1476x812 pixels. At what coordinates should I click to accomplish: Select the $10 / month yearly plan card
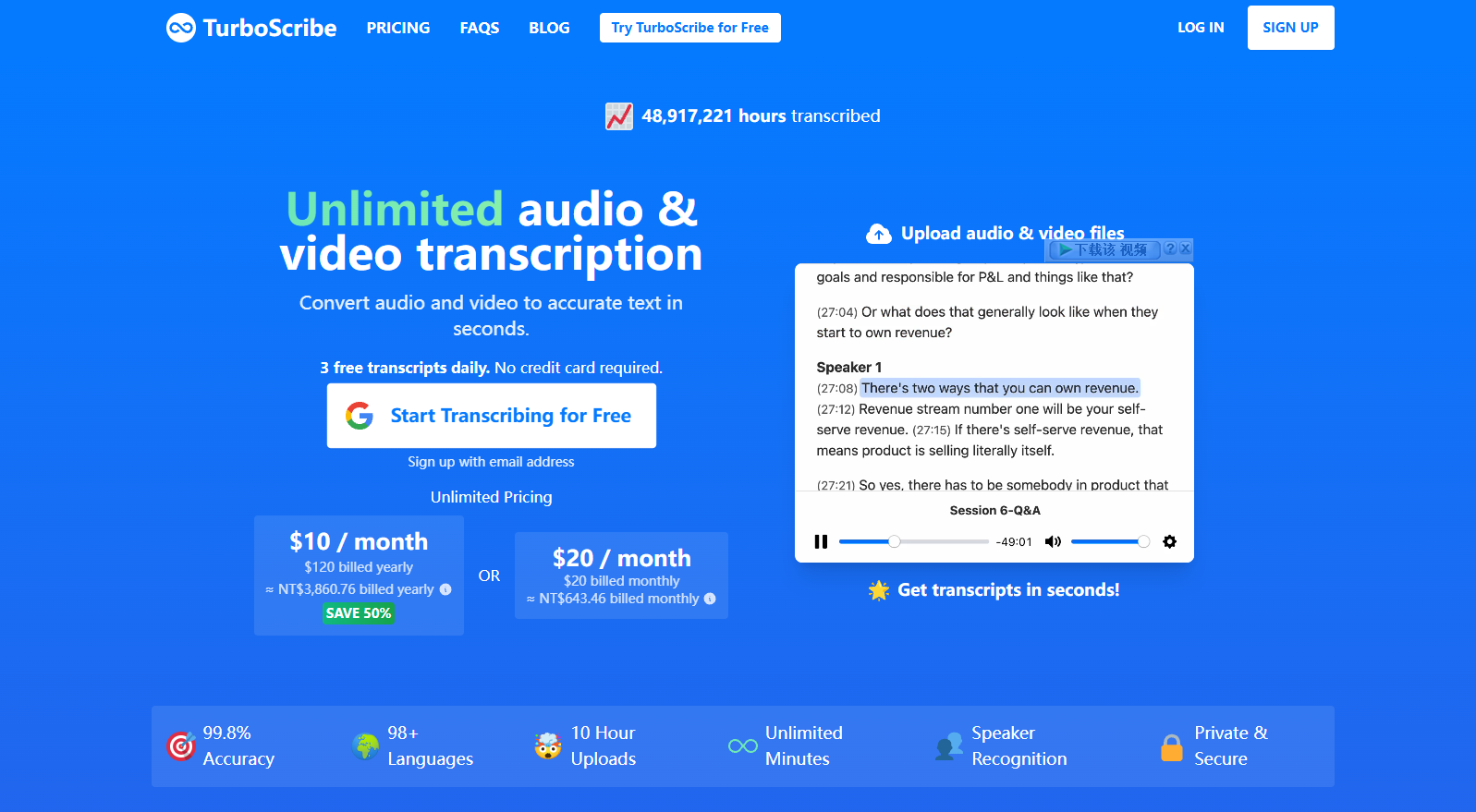coord(359,576)
